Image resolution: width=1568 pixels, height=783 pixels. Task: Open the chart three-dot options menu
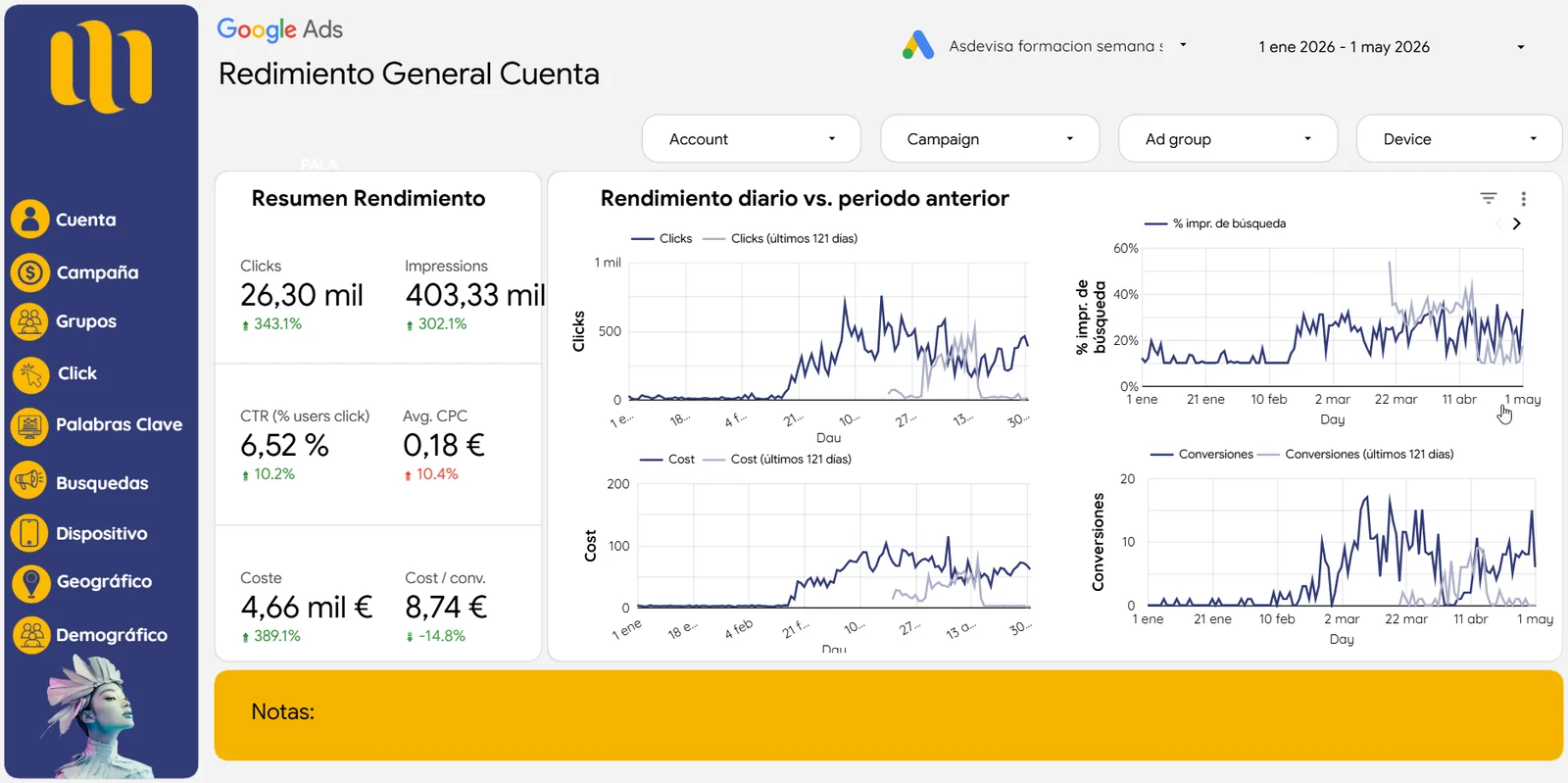(x=1523, y=199)
